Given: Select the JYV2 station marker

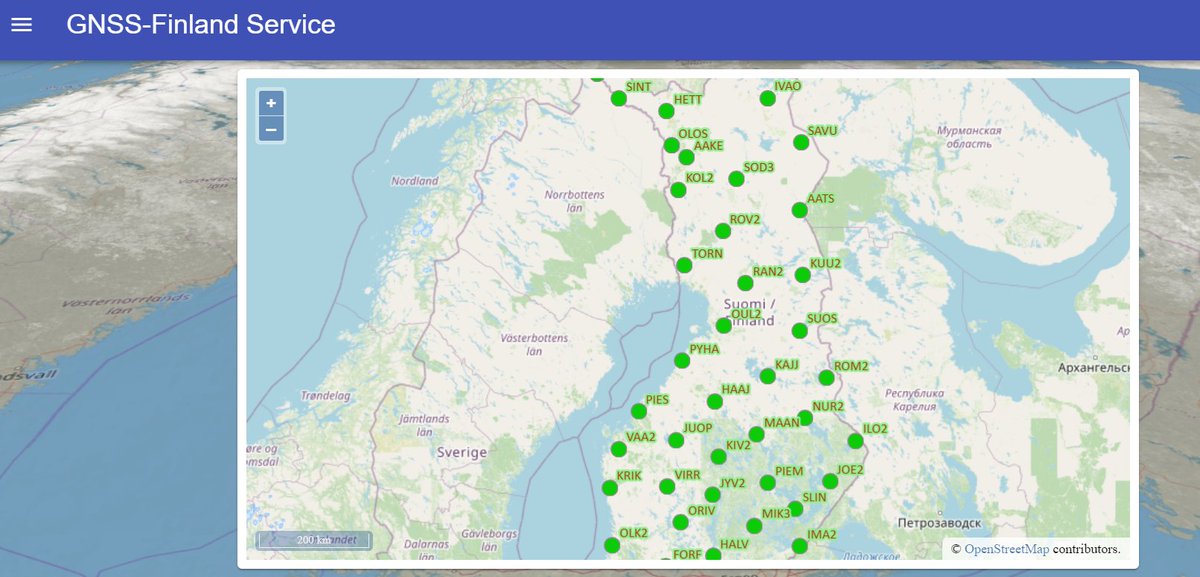Looking at the screenshot, I should click(712, 495).
